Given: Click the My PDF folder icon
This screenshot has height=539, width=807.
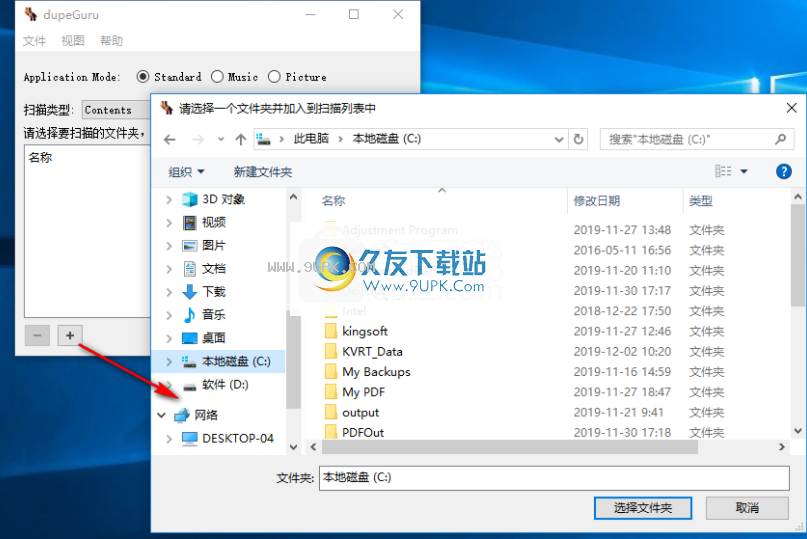Looking at the screenshot, I should coord(331,392).
